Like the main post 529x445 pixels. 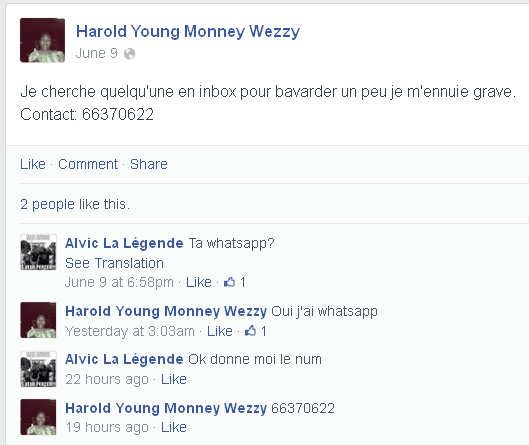point(33,164)
